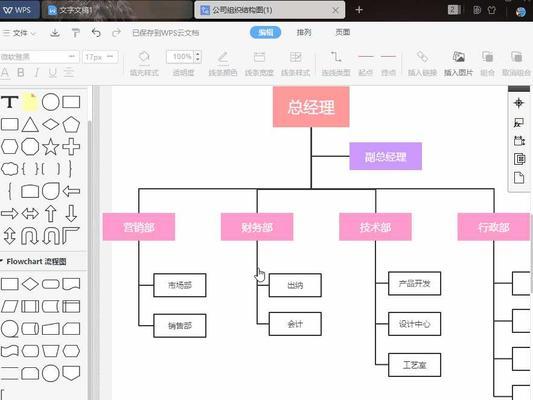Click the undo arrow icon
This screenshot has width=533, height=400.
click(96, 33)
